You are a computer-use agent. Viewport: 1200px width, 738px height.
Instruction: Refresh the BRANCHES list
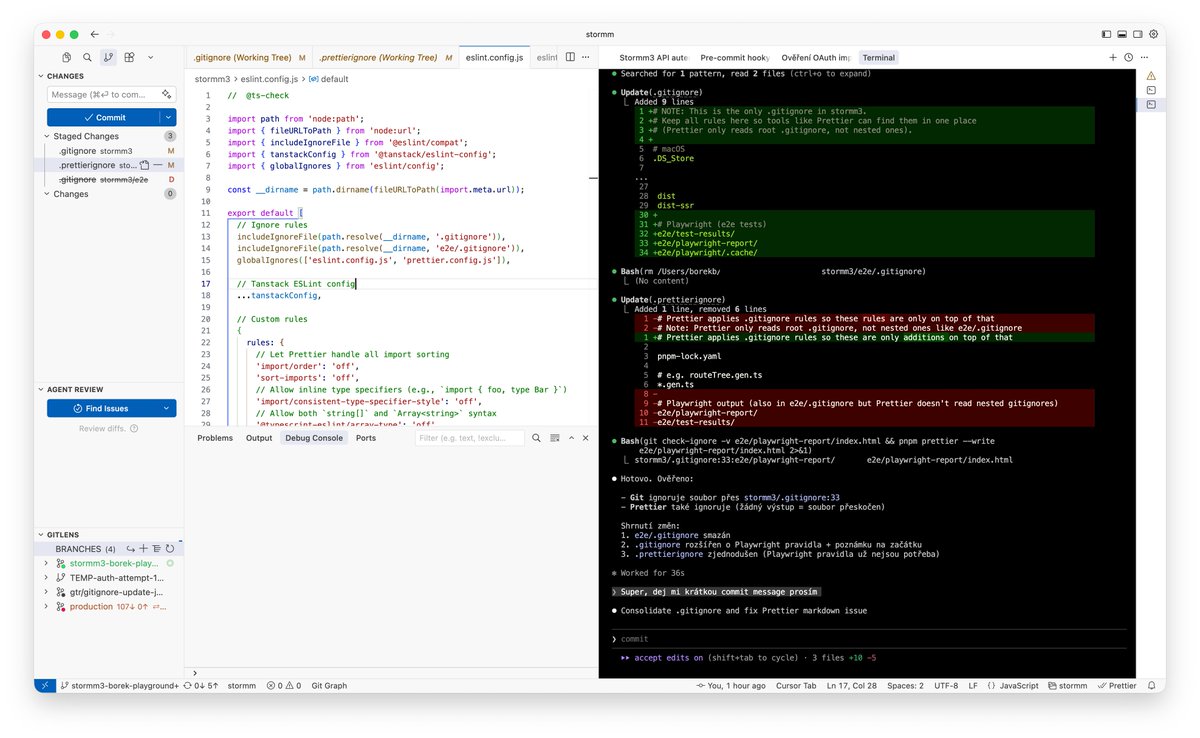(169, 549)
